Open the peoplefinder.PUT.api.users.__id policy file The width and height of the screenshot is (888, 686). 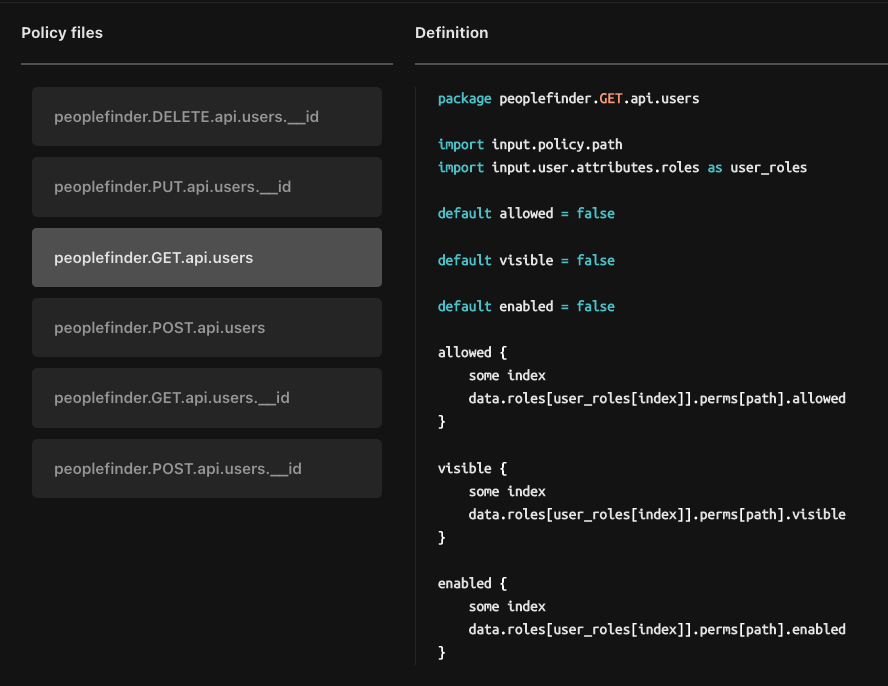206,187
